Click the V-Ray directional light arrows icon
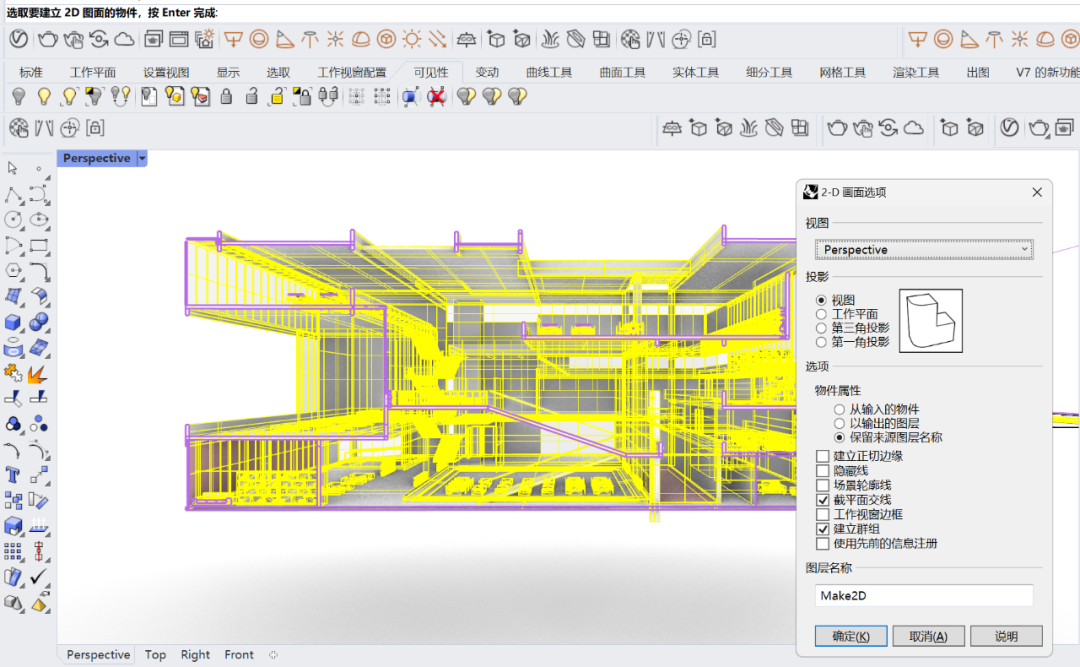Viewport: 1080px width, 667px height. (437, 39)
